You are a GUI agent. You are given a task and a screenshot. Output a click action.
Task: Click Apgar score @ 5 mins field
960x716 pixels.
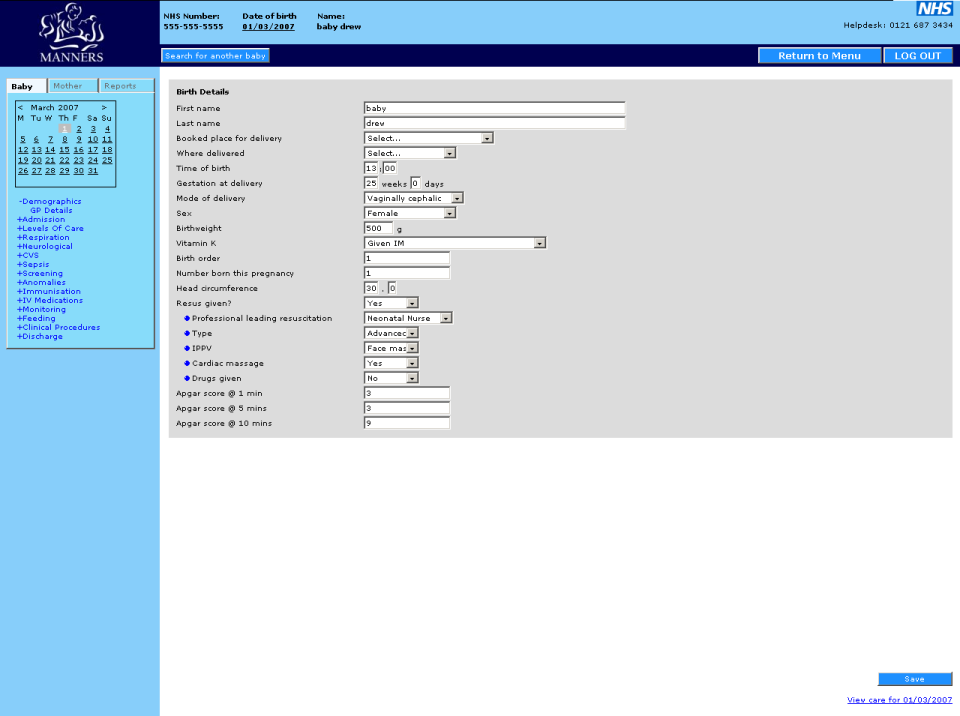[x=407, y=409]
